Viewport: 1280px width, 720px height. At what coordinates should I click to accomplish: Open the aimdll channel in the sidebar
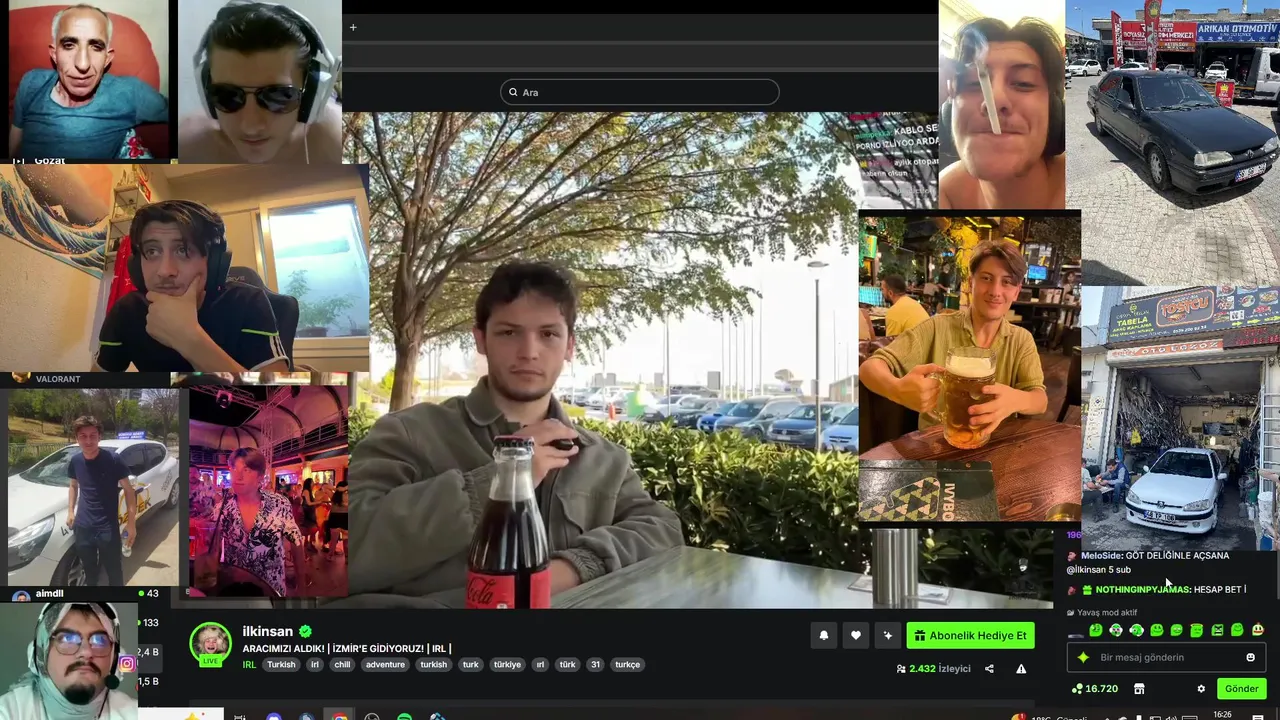[50, 593]
